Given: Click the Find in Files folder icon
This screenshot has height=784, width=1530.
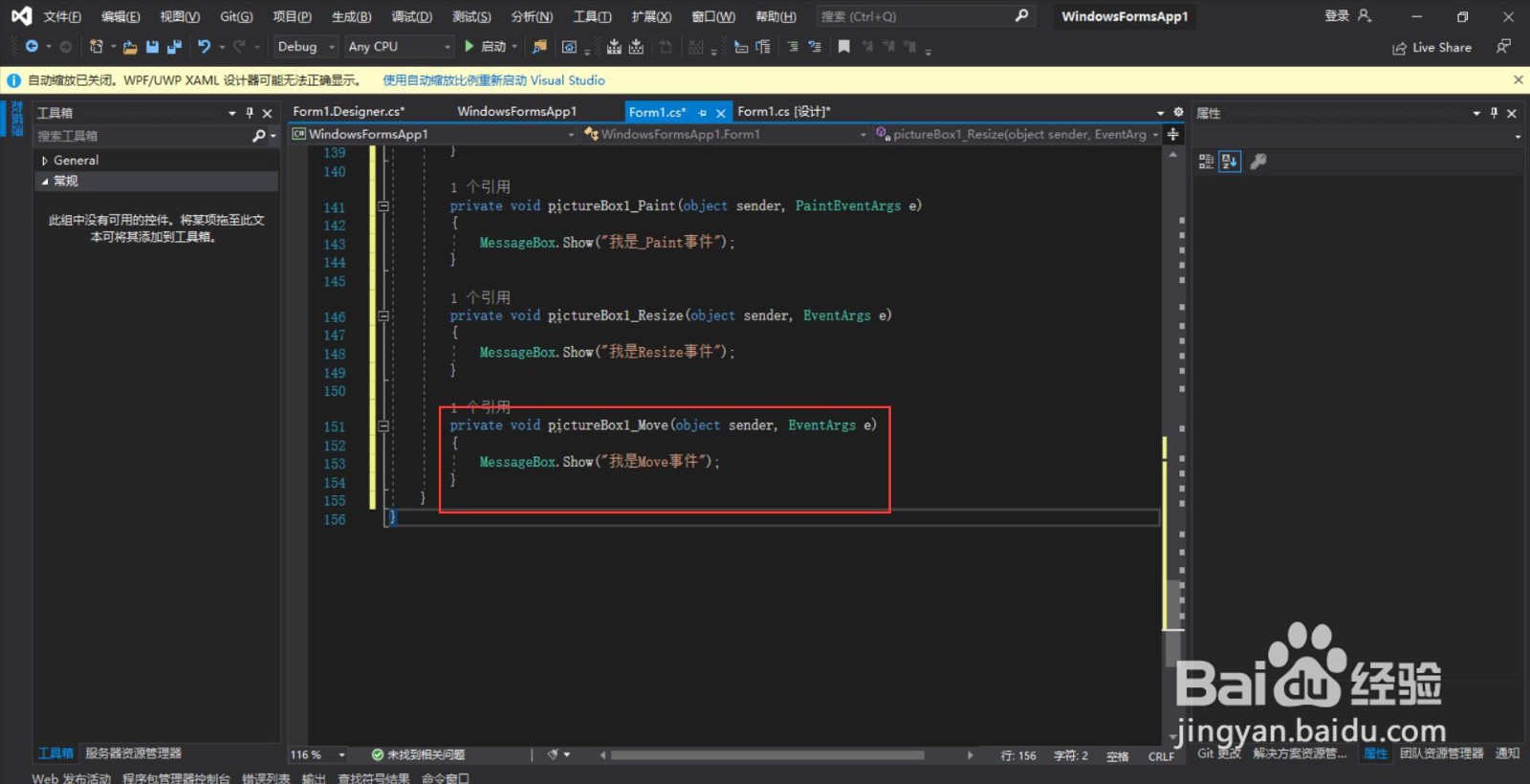Looking at the screenshot, I should pyautogui.click(x=539, y=47).
